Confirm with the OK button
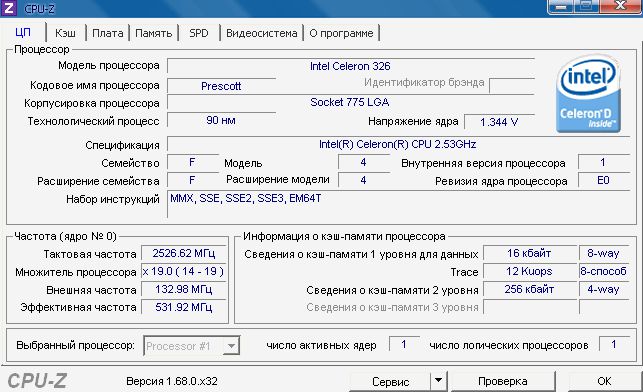The height and width of the screenshot is (392, 643). (604, 381)
